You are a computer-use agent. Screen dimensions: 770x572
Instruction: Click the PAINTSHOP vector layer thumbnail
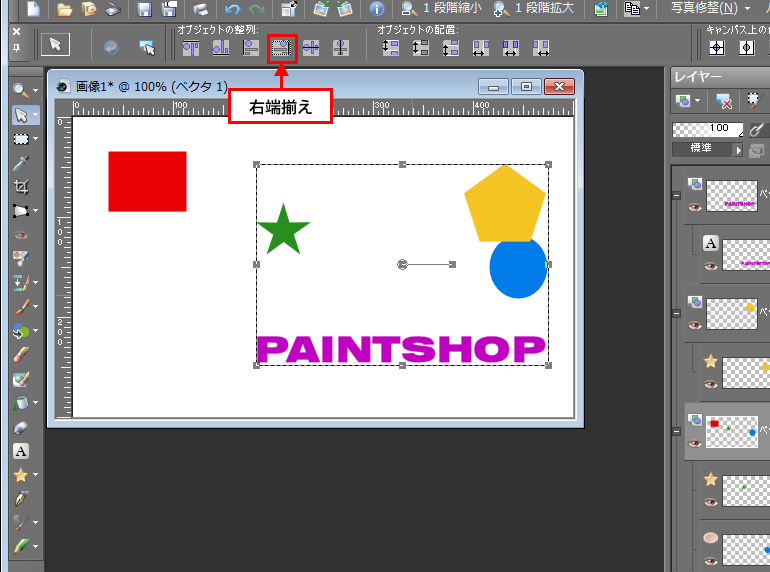coord(731,196)
